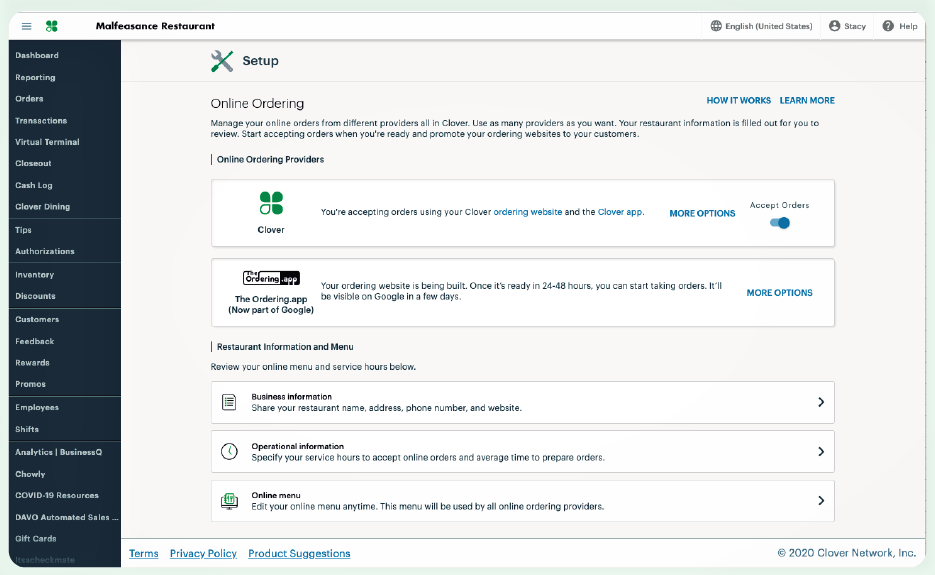The height and width of the screenshot is (575, 935).
Task: Open Dashboard in the sidebar
Action: (x=37, y=55)
